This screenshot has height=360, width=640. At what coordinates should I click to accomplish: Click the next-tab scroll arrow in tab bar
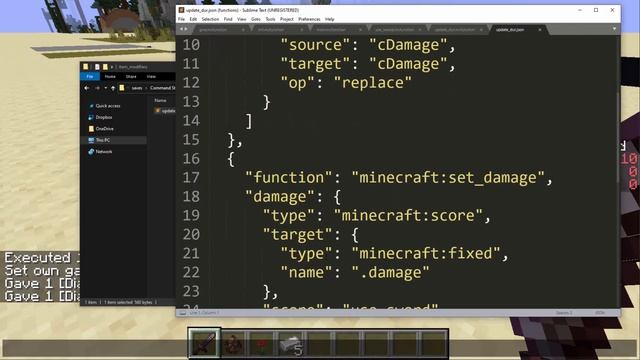tap(186, 29)
